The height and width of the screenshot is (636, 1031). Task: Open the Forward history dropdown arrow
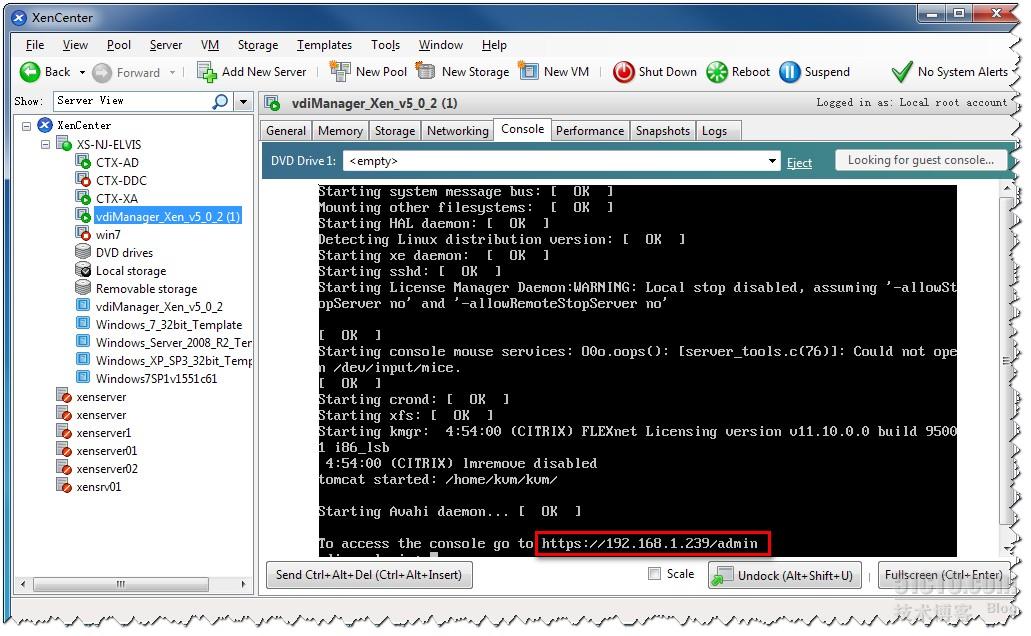click(172, 72)
